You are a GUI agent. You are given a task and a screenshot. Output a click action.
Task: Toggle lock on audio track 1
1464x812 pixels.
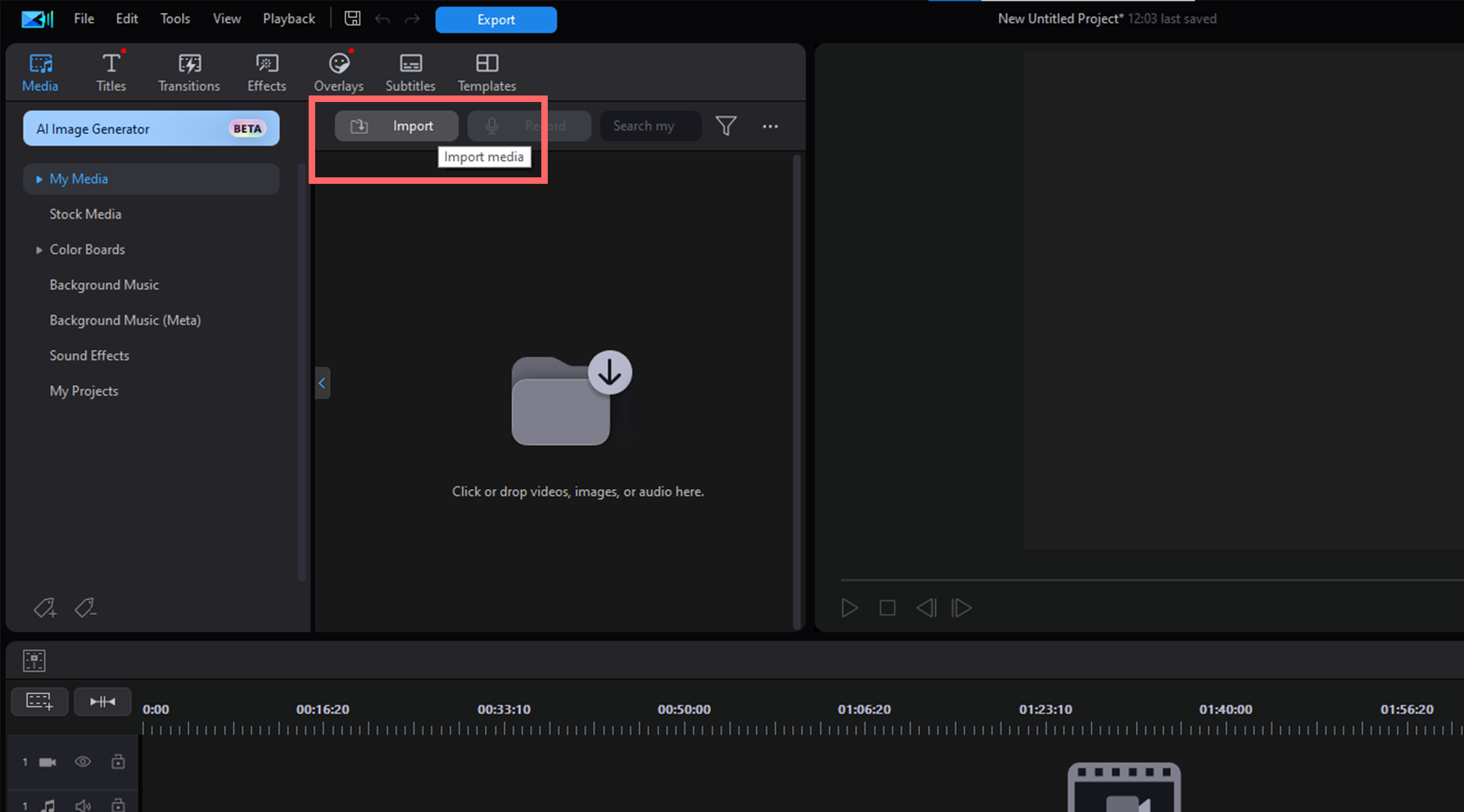(118, 805)
